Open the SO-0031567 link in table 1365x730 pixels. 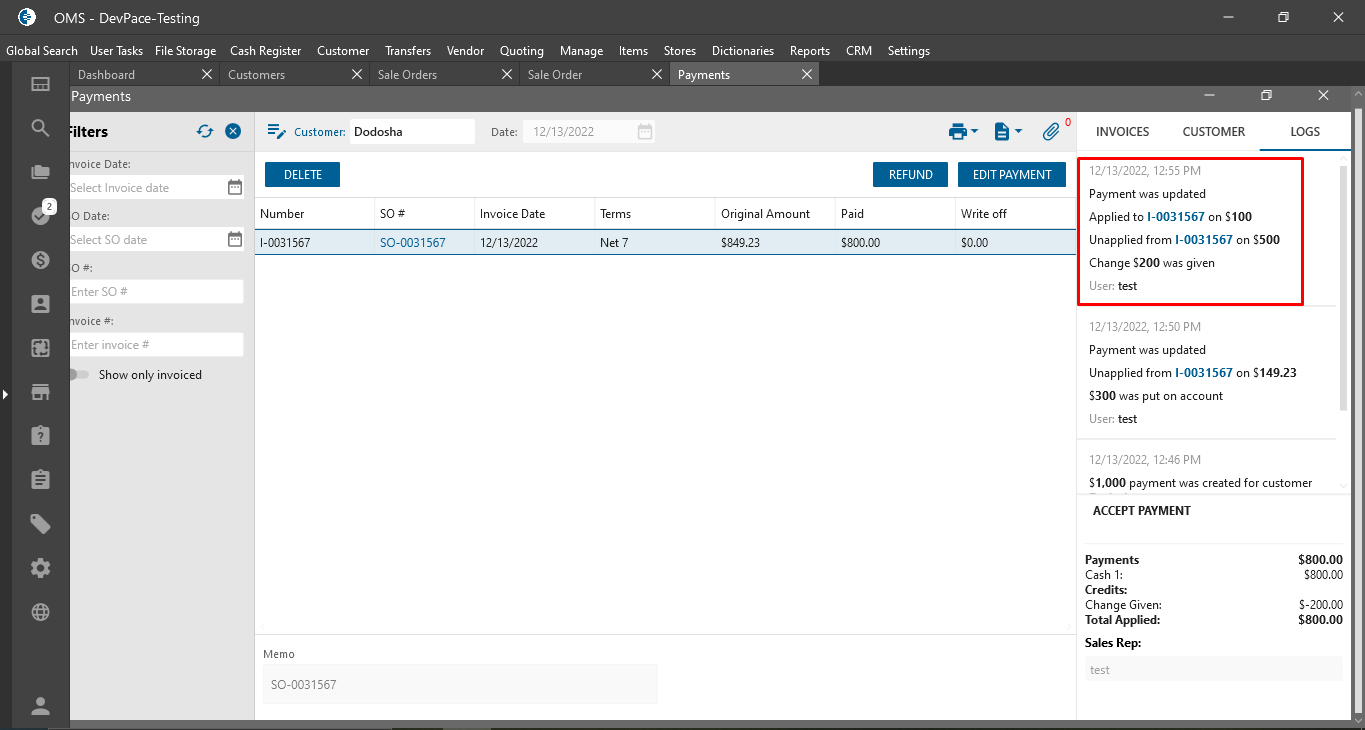click(x=412, y=242)
